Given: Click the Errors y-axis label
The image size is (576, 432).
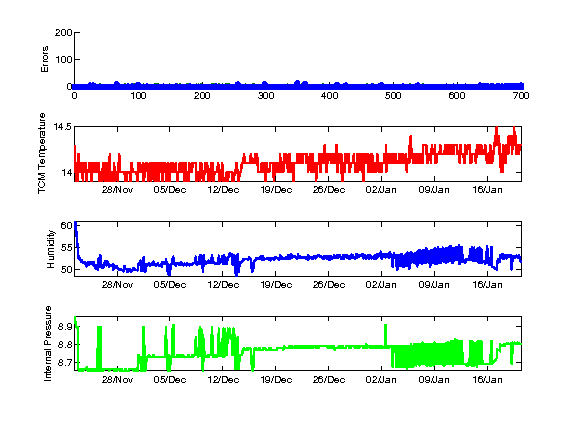Looking at the screenshot, I should pos(44,59).
